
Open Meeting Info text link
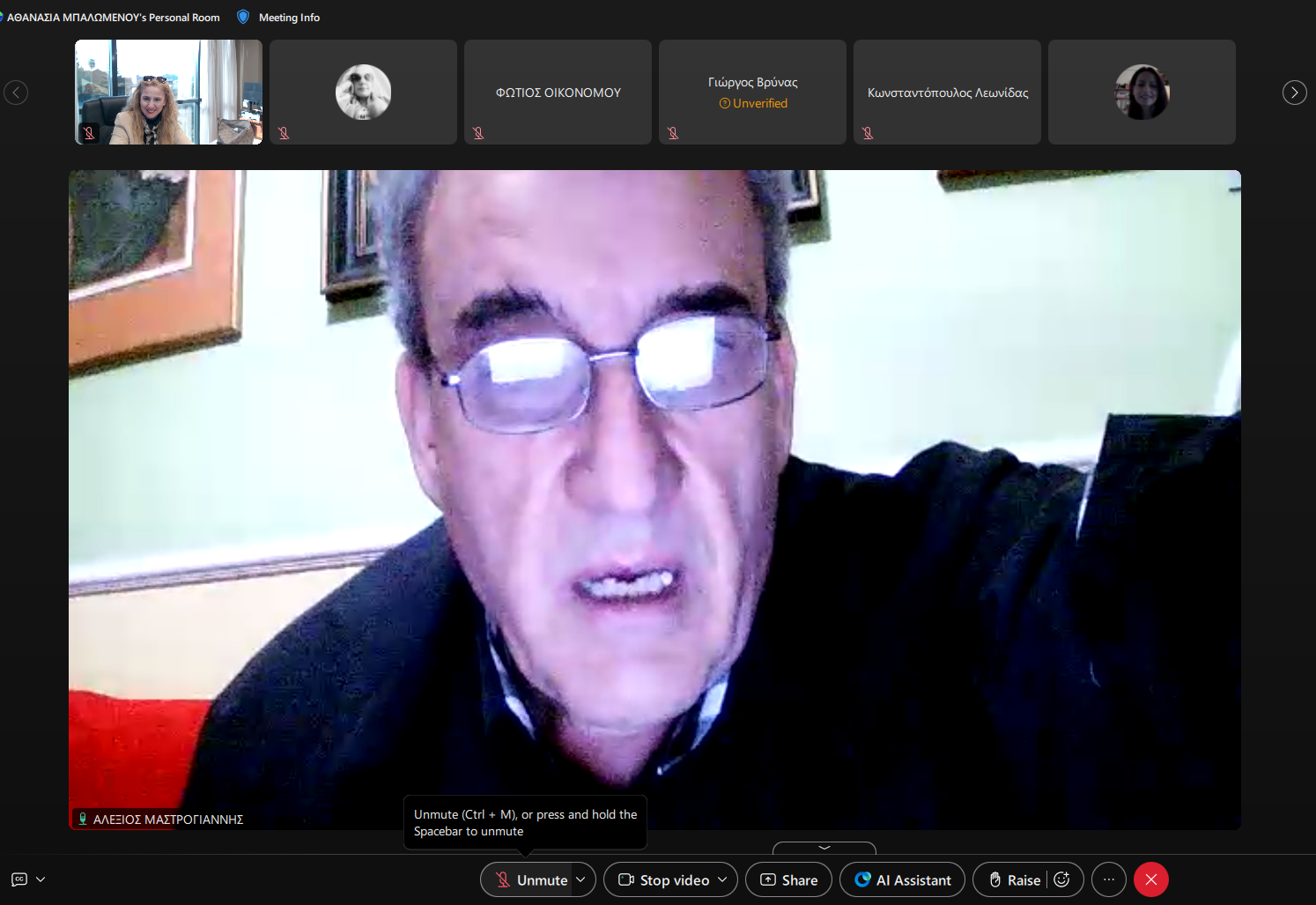(289, 18)
